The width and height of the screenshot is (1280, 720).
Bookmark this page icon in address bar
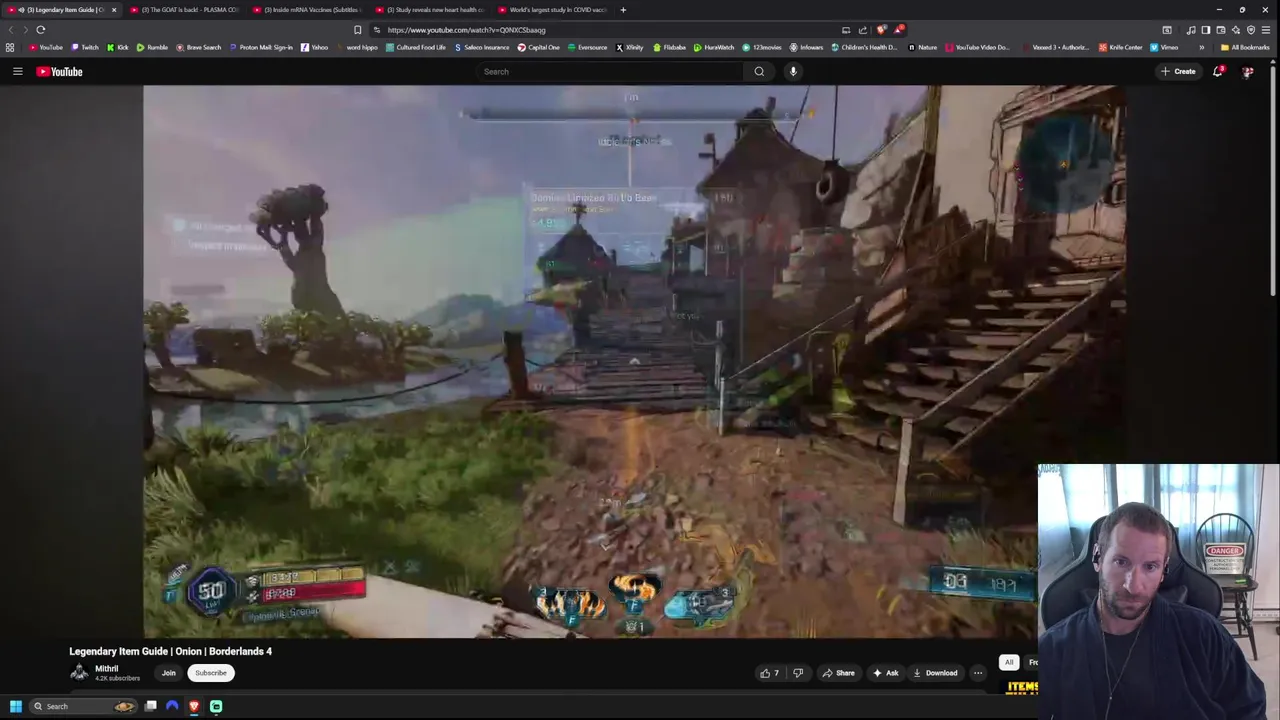pyautogui.click(x=358, y=30)
